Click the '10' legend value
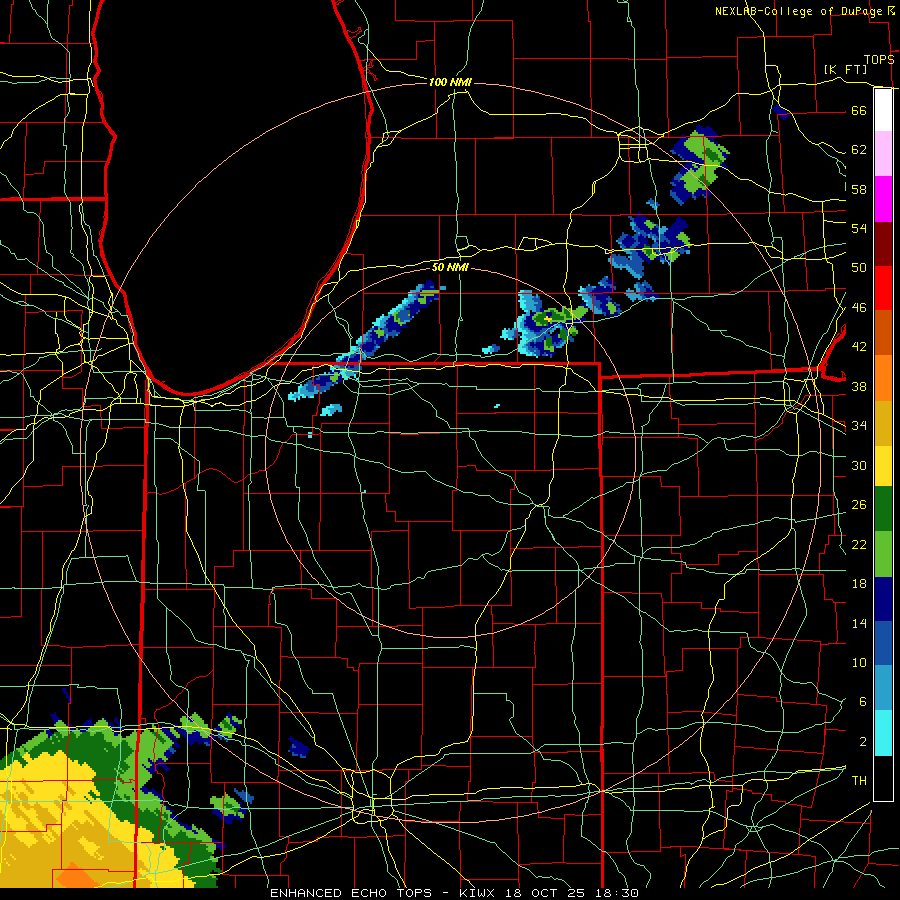Viewport: 900px width, 900px height. click(x=859, y=663)
